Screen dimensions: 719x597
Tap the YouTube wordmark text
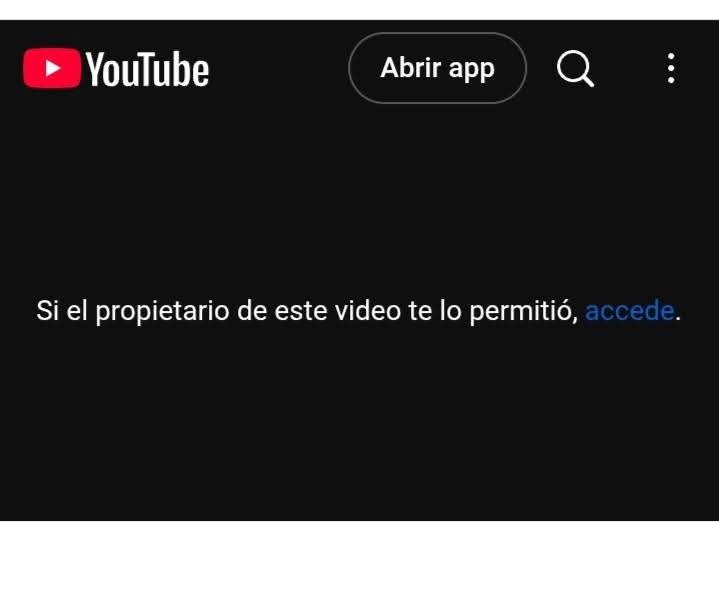pyautogui.click(x=147, y=69)
